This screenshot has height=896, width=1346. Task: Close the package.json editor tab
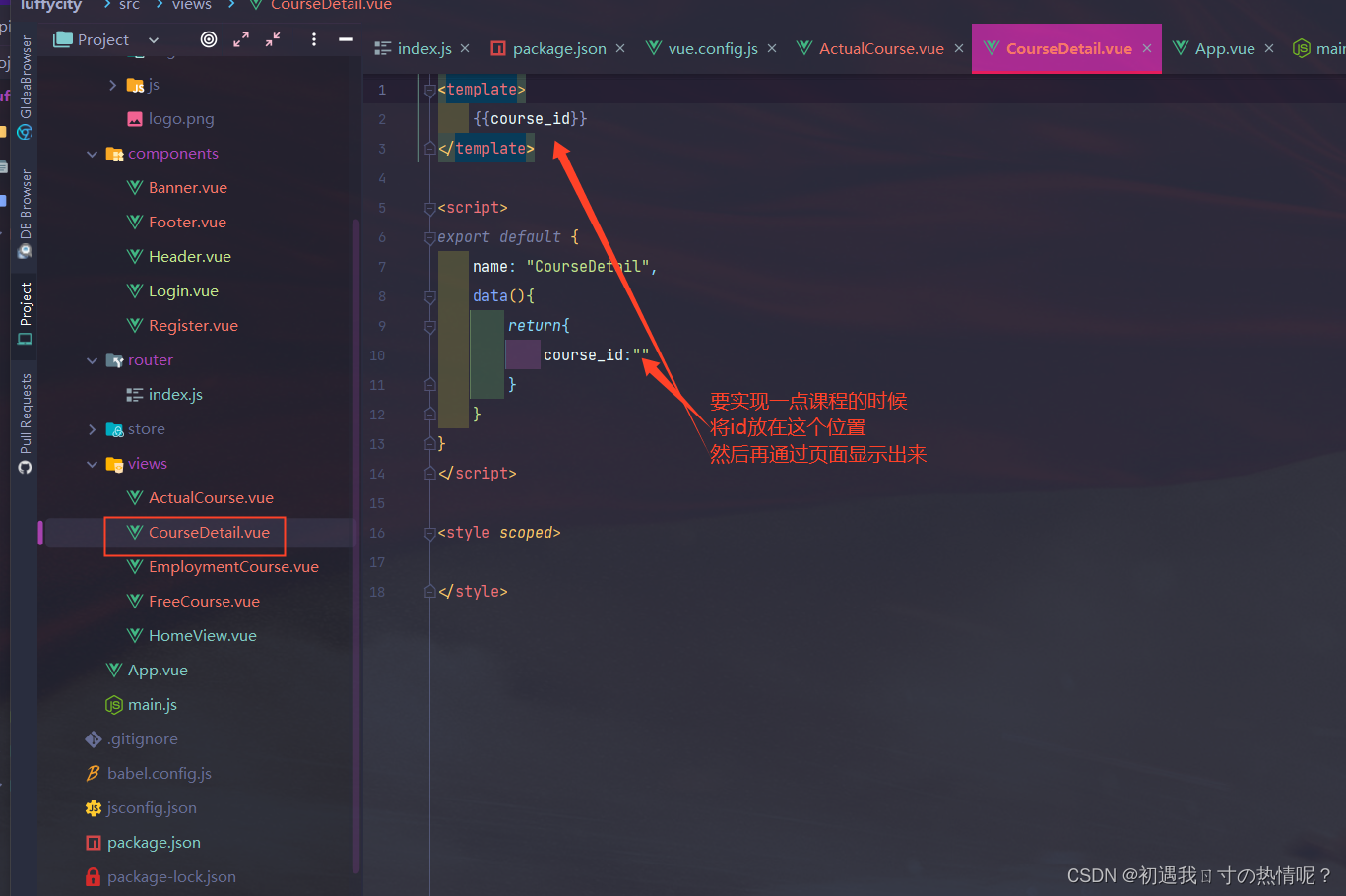620,48
